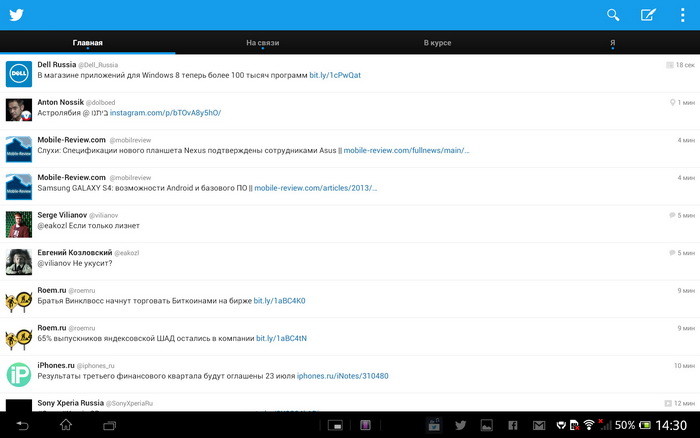Click the media icon beside 12 мин timestamp
Screen dimensions: 700x438
(x=668, y=403)
